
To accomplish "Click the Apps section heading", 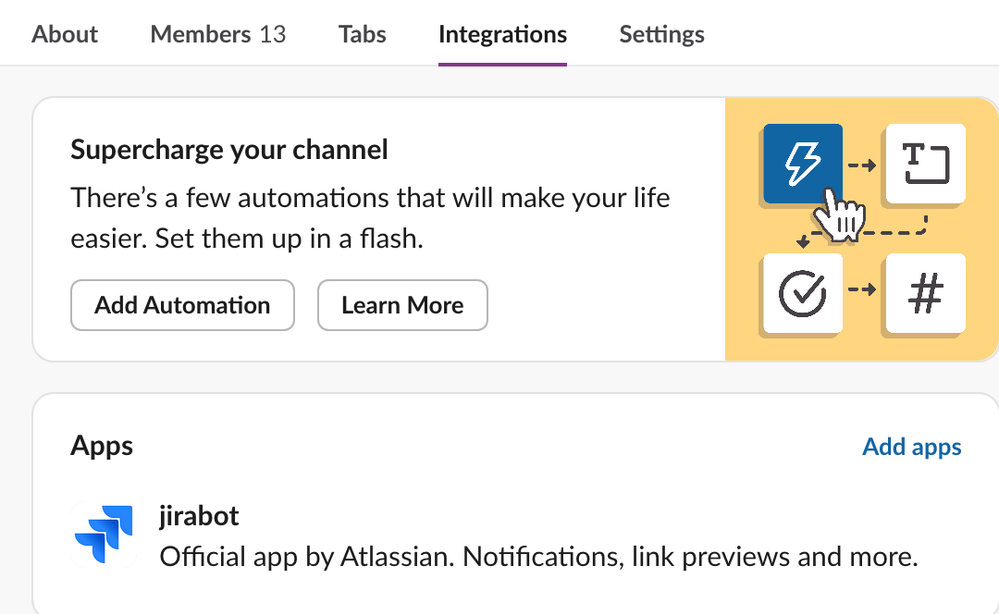I will [x=101, y=446].
